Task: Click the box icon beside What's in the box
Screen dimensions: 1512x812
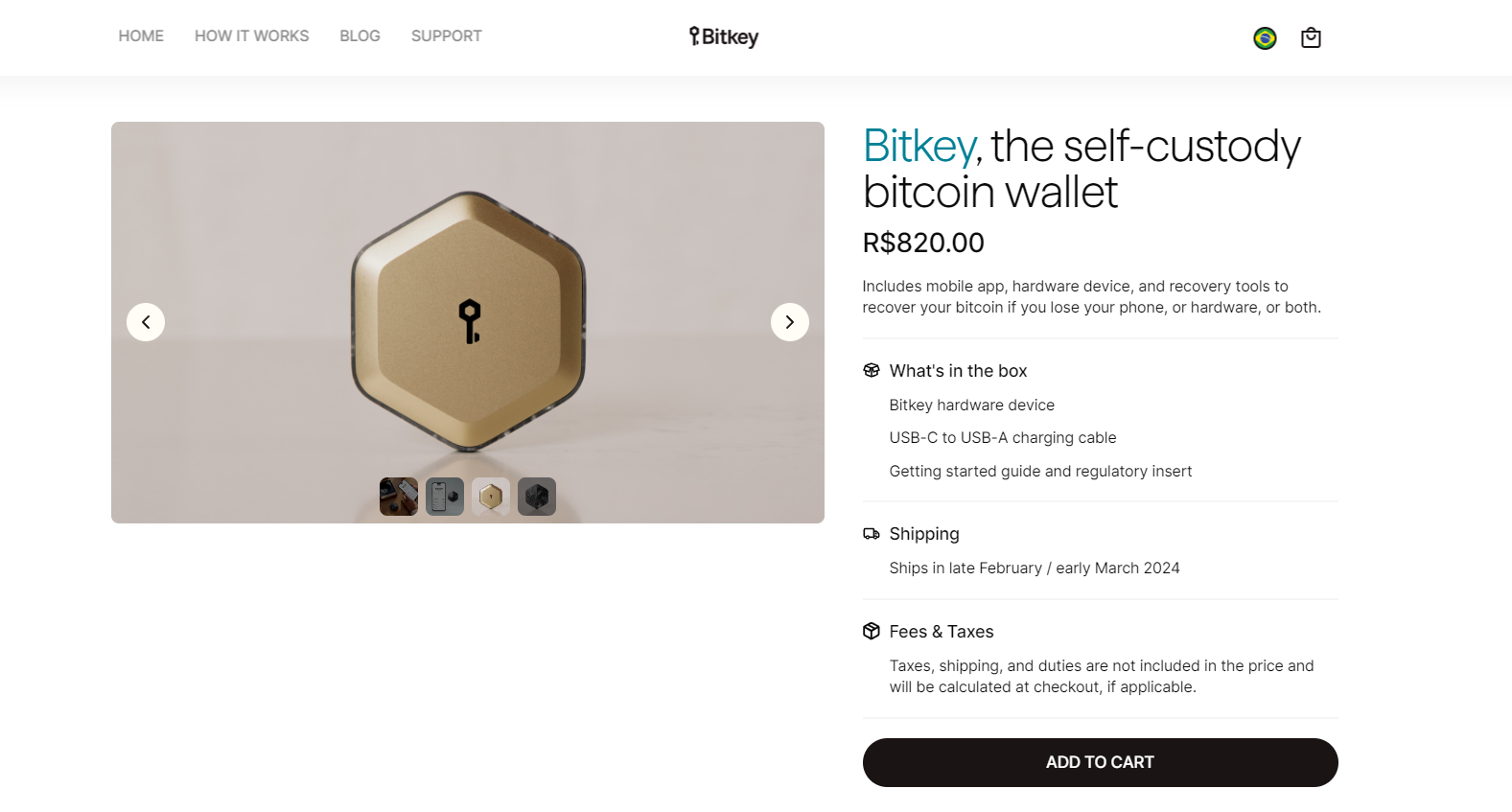Action: click(871, 371)
